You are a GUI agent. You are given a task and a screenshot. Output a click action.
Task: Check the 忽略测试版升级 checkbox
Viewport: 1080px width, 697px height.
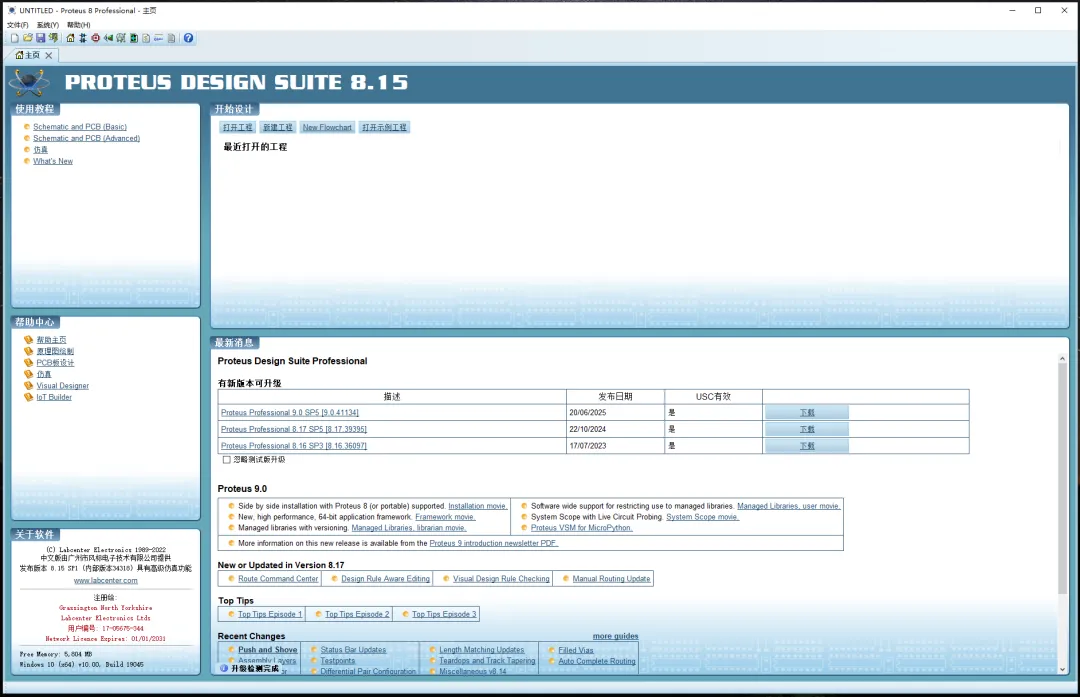click(x=227, y=459)
